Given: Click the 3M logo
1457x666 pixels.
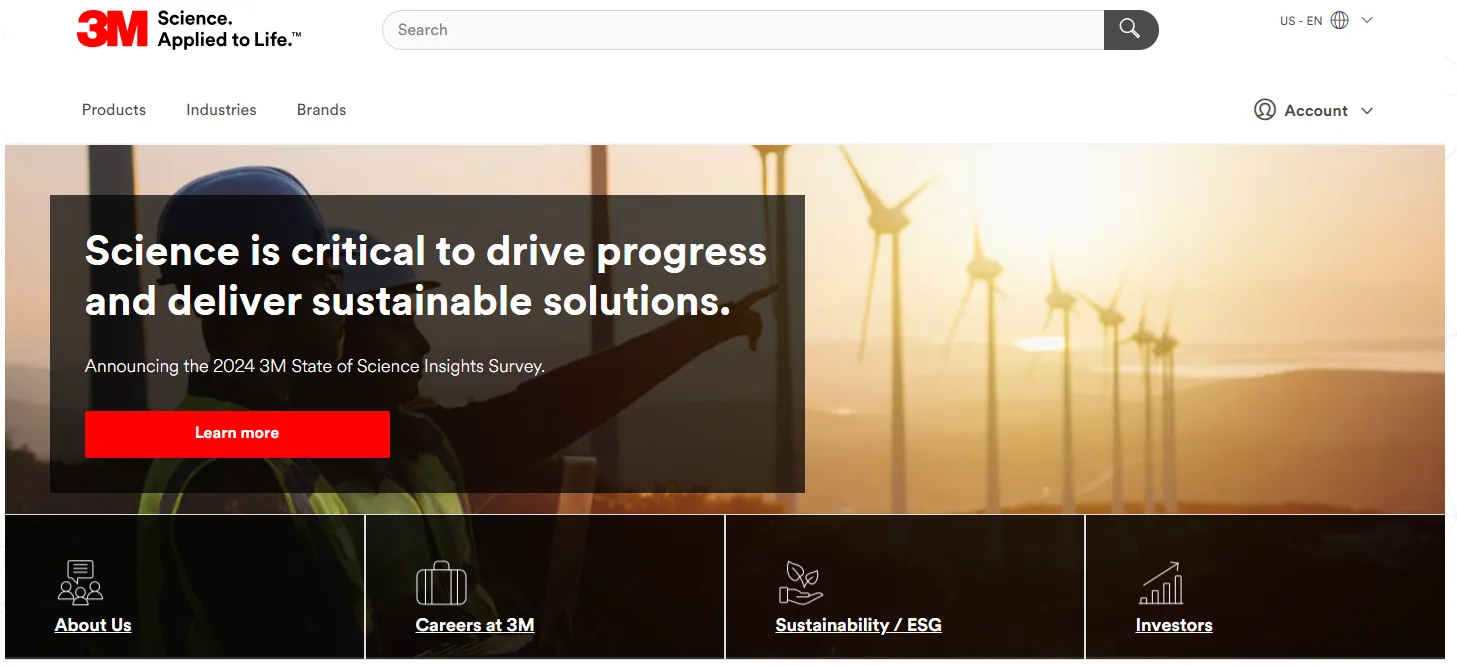Looking at the screenshot, I should pos(112,30).
